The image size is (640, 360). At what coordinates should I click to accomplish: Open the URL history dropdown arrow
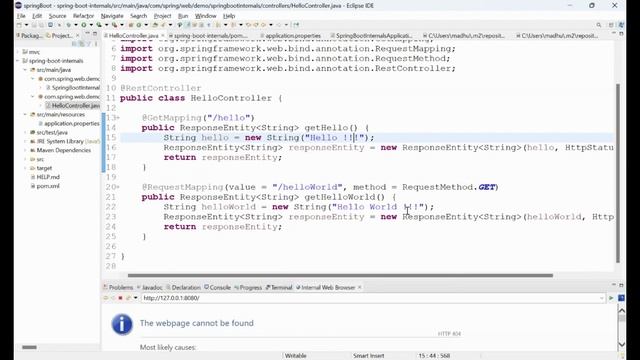coord(602,298)
